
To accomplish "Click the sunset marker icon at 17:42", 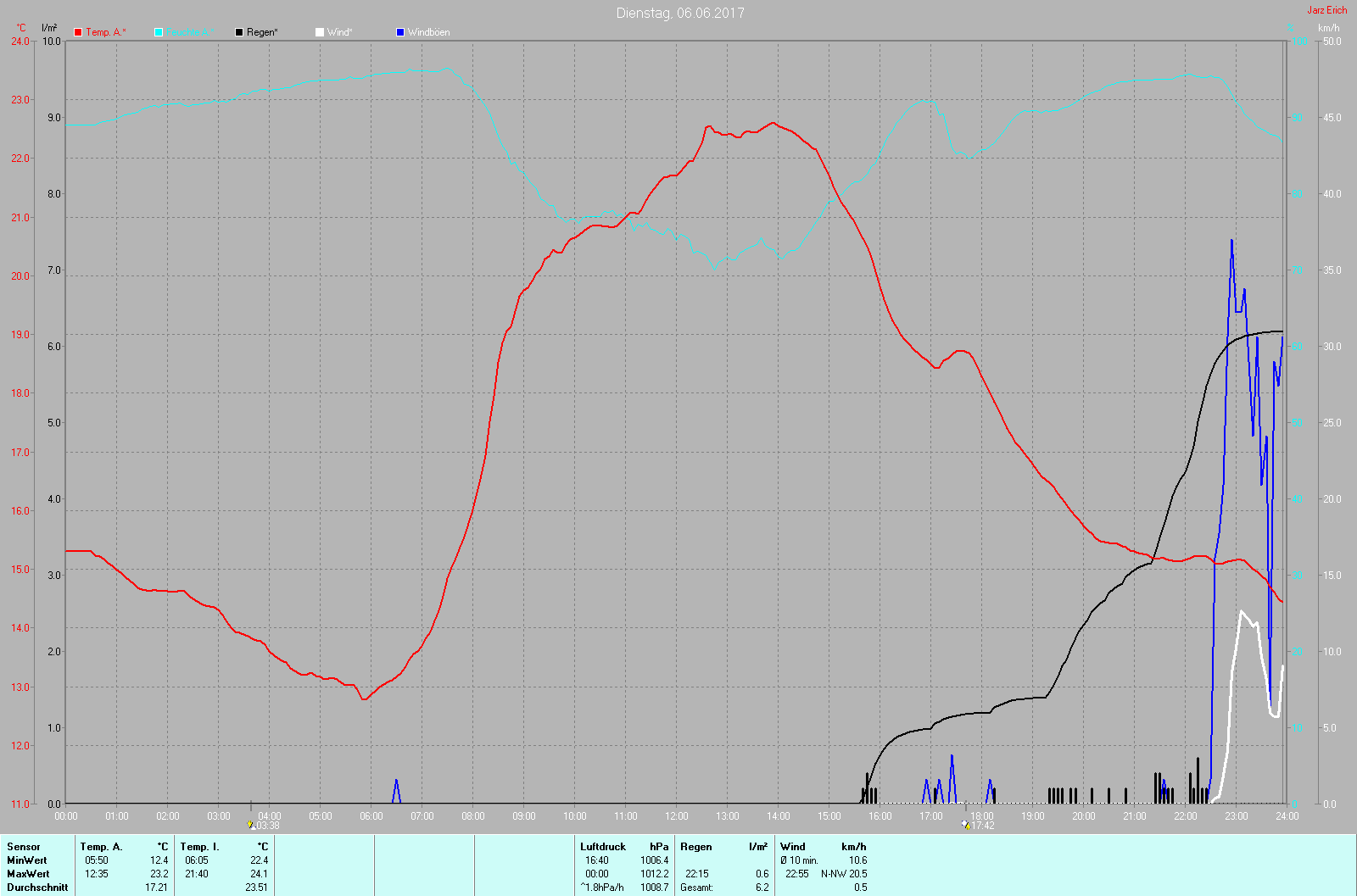I will click(966, 824).
